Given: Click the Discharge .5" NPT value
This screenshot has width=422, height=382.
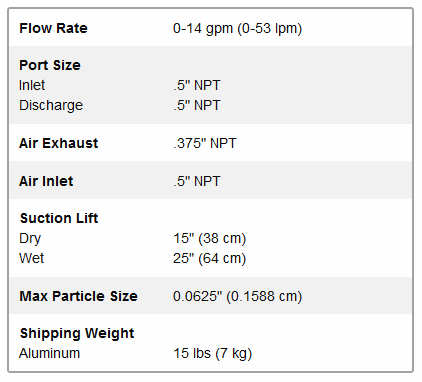Looking at the screenshot, I should (x=197, y=105).
